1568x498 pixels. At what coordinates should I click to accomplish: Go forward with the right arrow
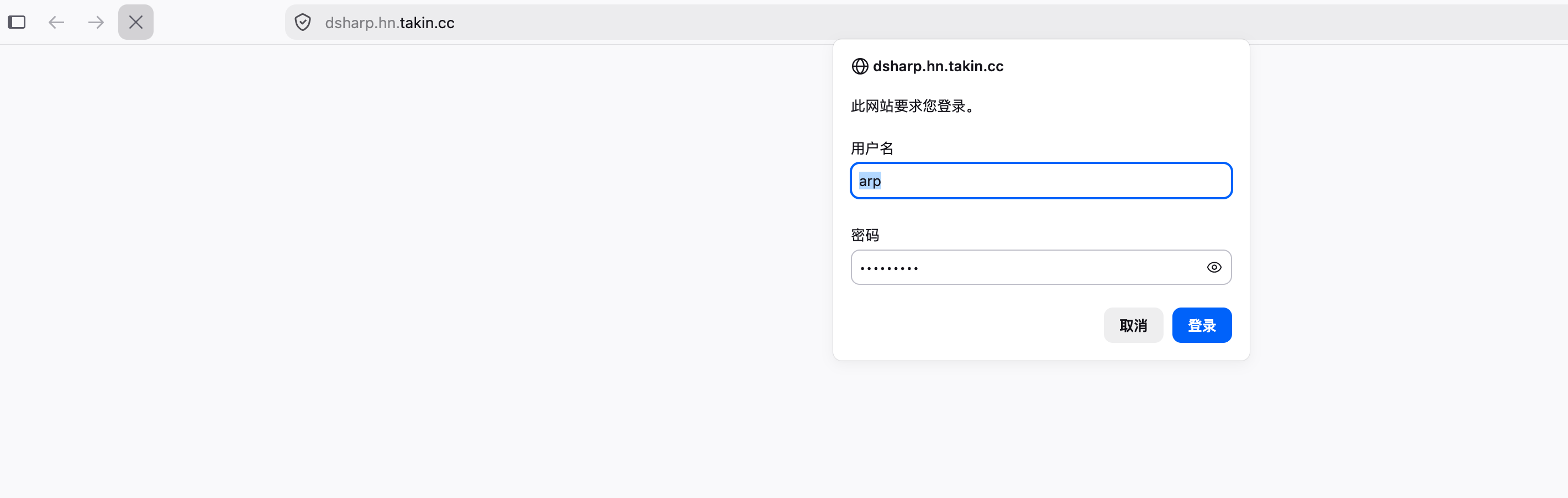tap(96, 23)
